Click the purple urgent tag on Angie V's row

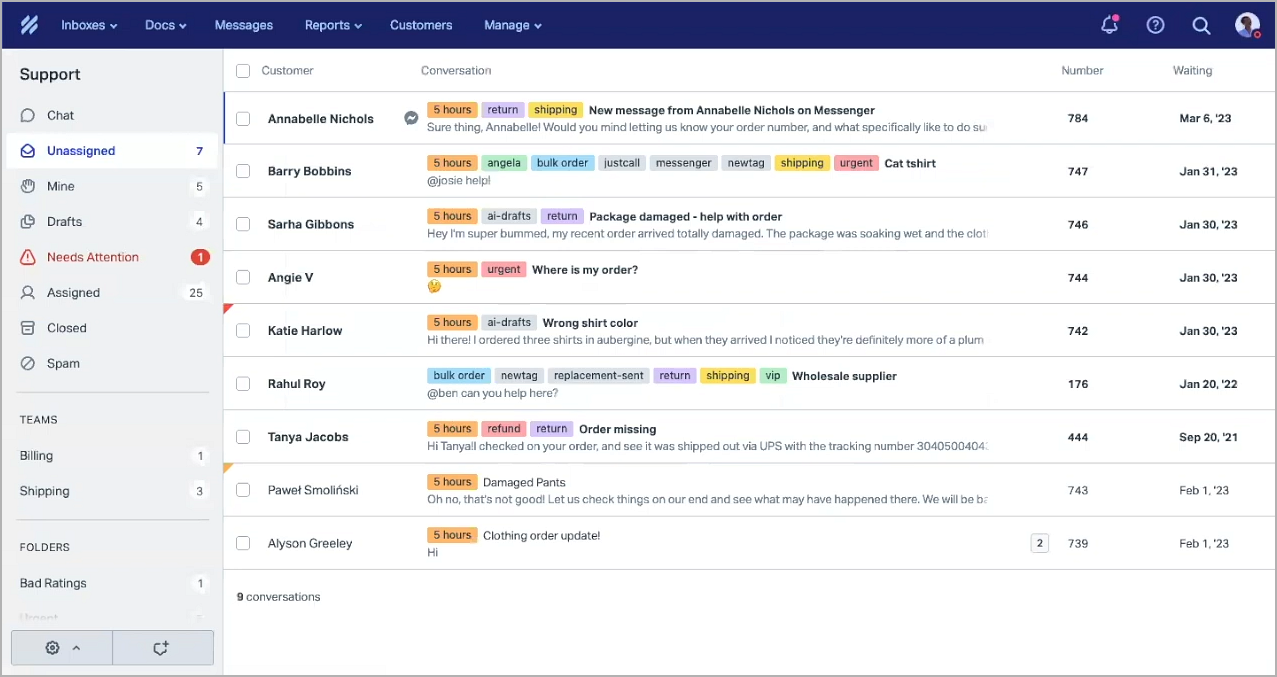pyautogui.click(x=503, y=269)
